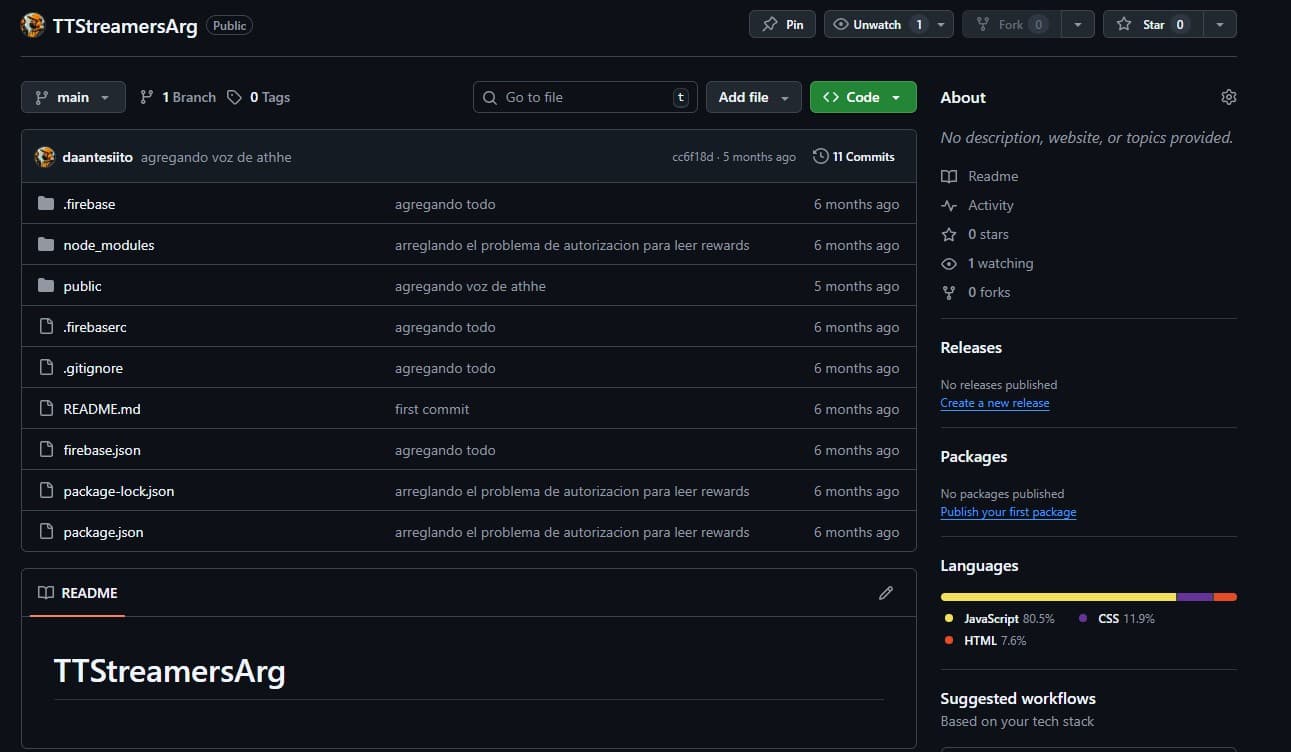Toggle the Pin repository button
The width and height of the screenshot is (1291, 752).
pyautogui.click(x=782, y=24)
